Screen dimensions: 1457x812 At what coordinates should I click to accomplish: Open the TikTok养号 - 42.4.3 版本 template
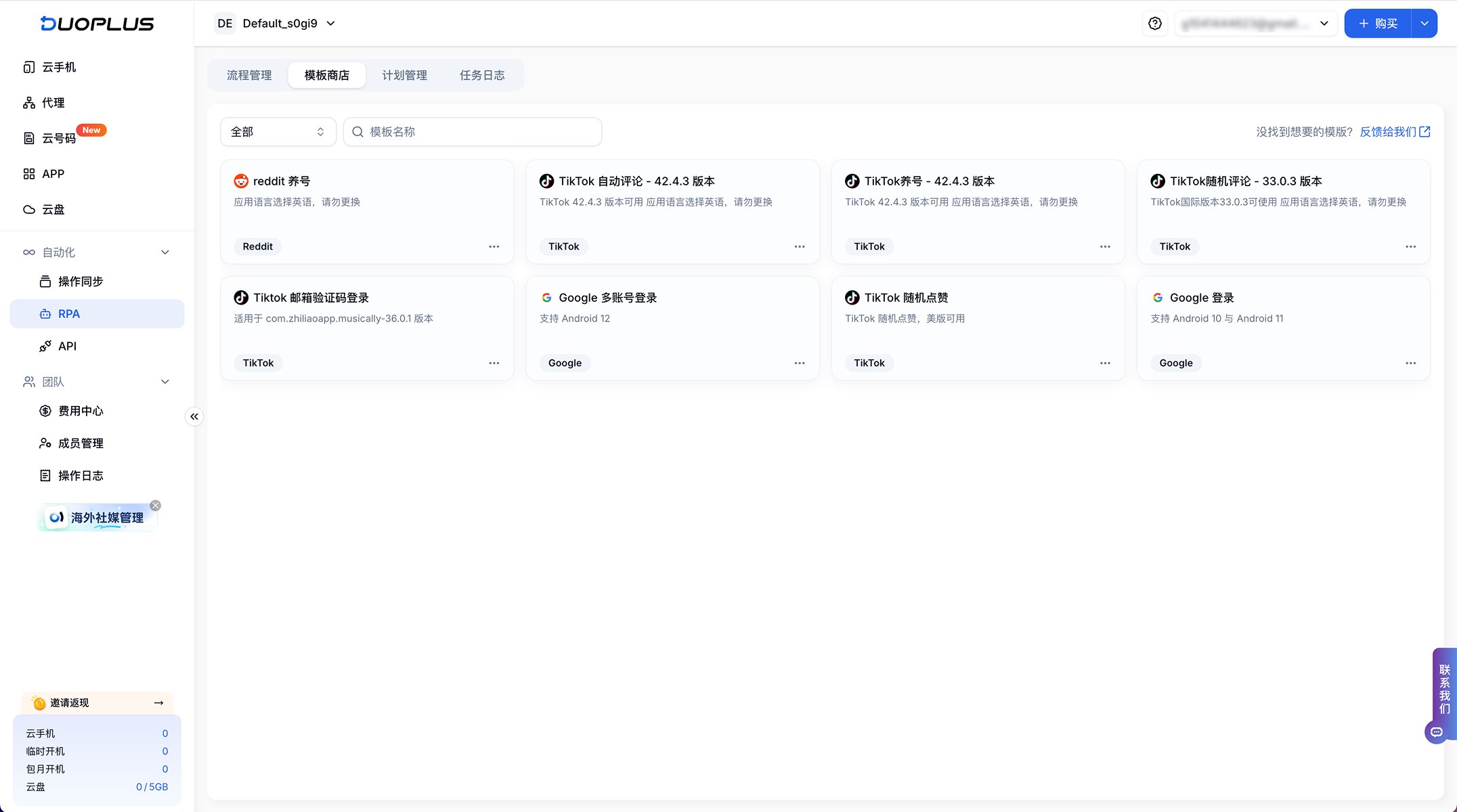(978, 212)
